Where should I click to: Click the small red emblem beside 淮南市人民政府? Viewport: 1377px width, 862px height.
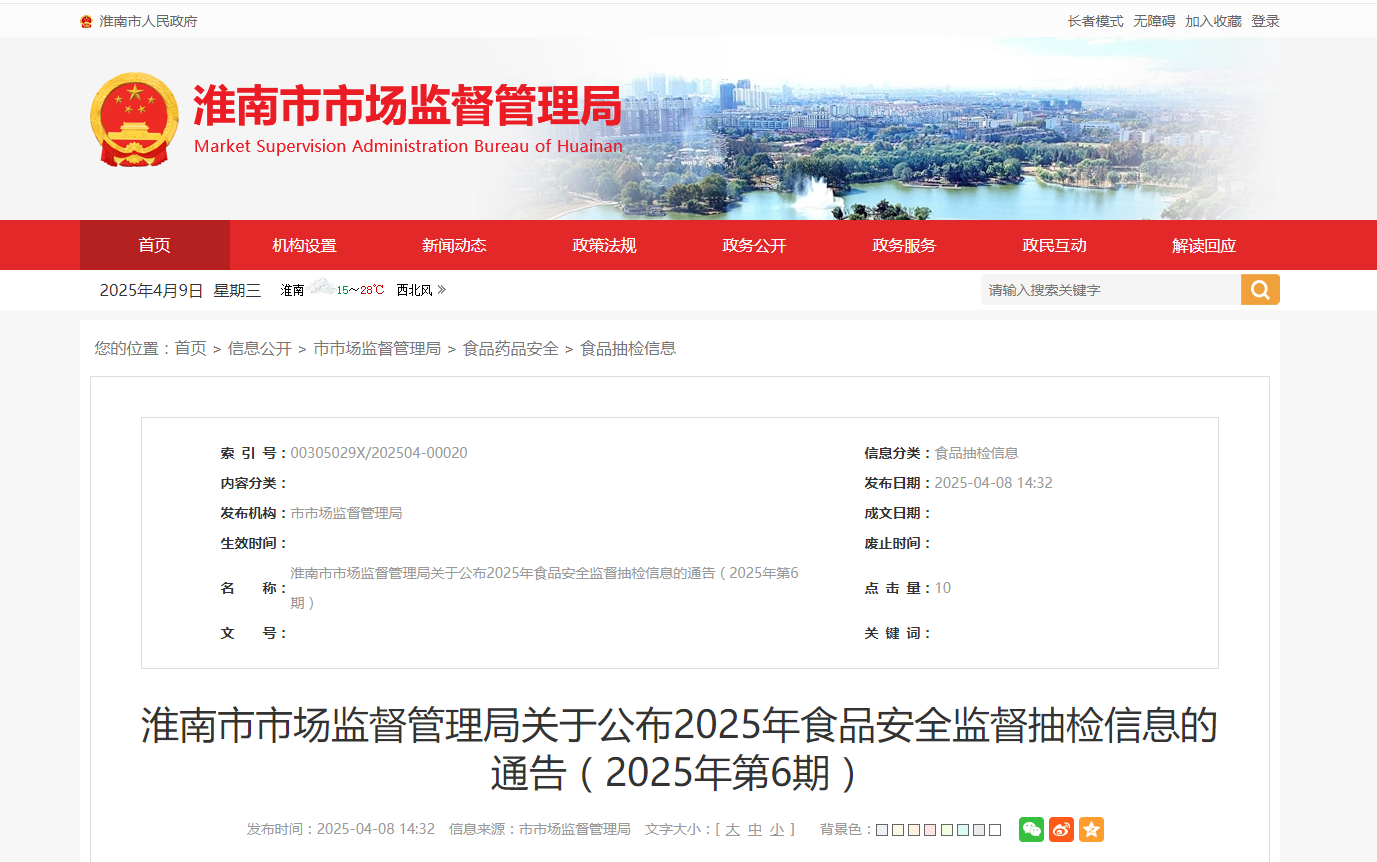[86, 21]
